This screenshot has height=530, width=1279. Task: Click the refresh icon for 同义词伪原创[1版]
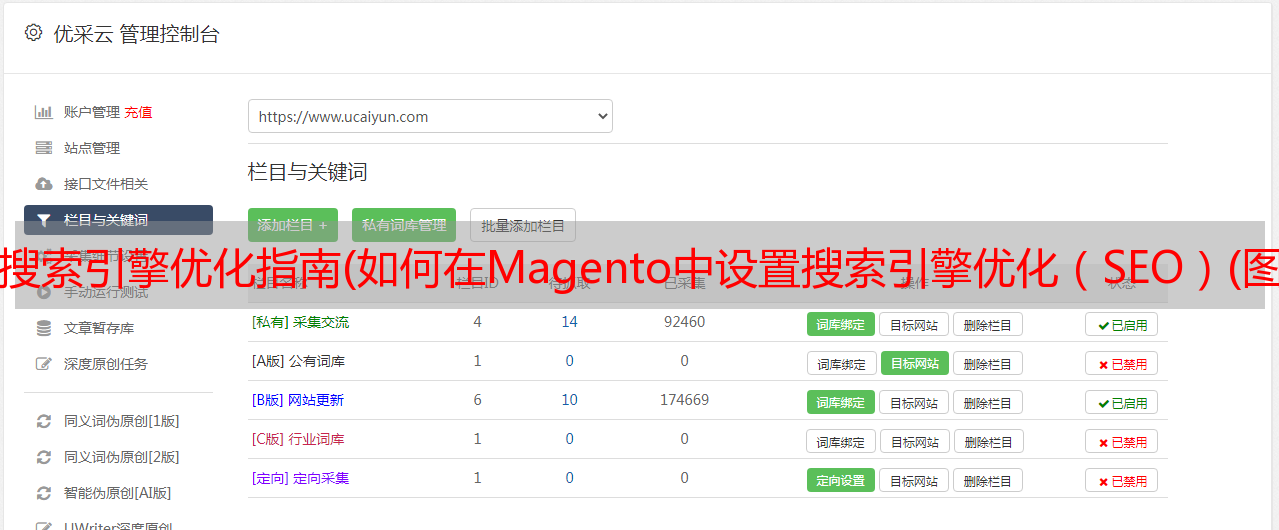(44, 421)
